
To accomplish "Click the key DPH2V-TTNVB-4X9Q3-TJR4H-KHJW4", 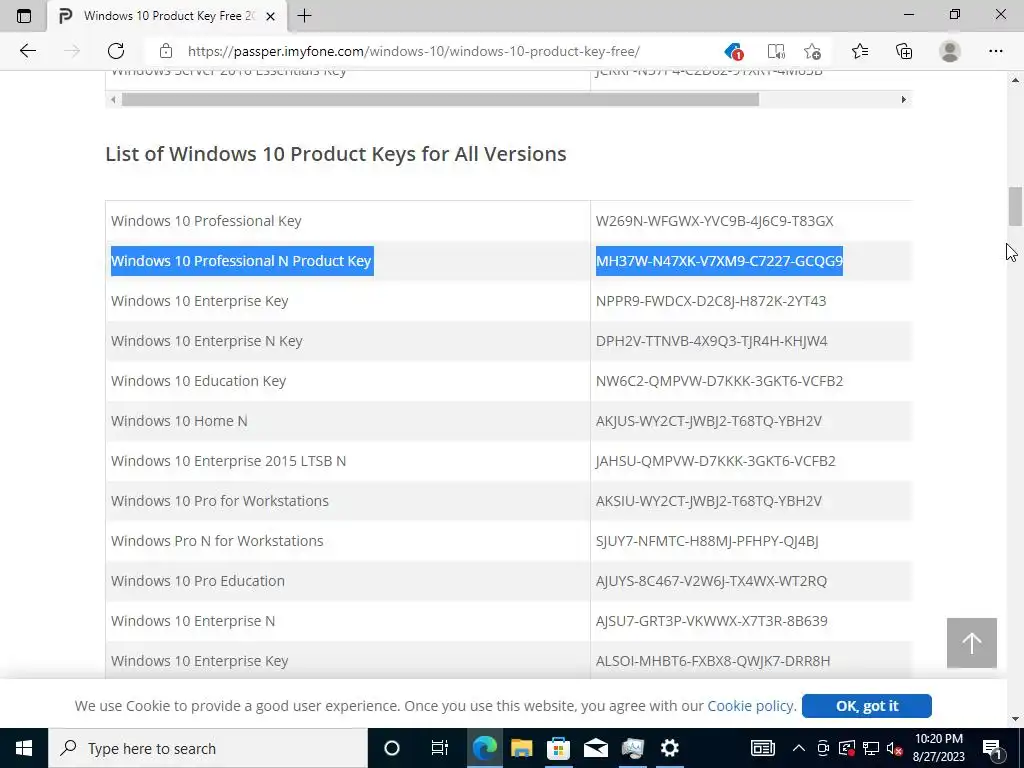I will click(x=711, y=341).
